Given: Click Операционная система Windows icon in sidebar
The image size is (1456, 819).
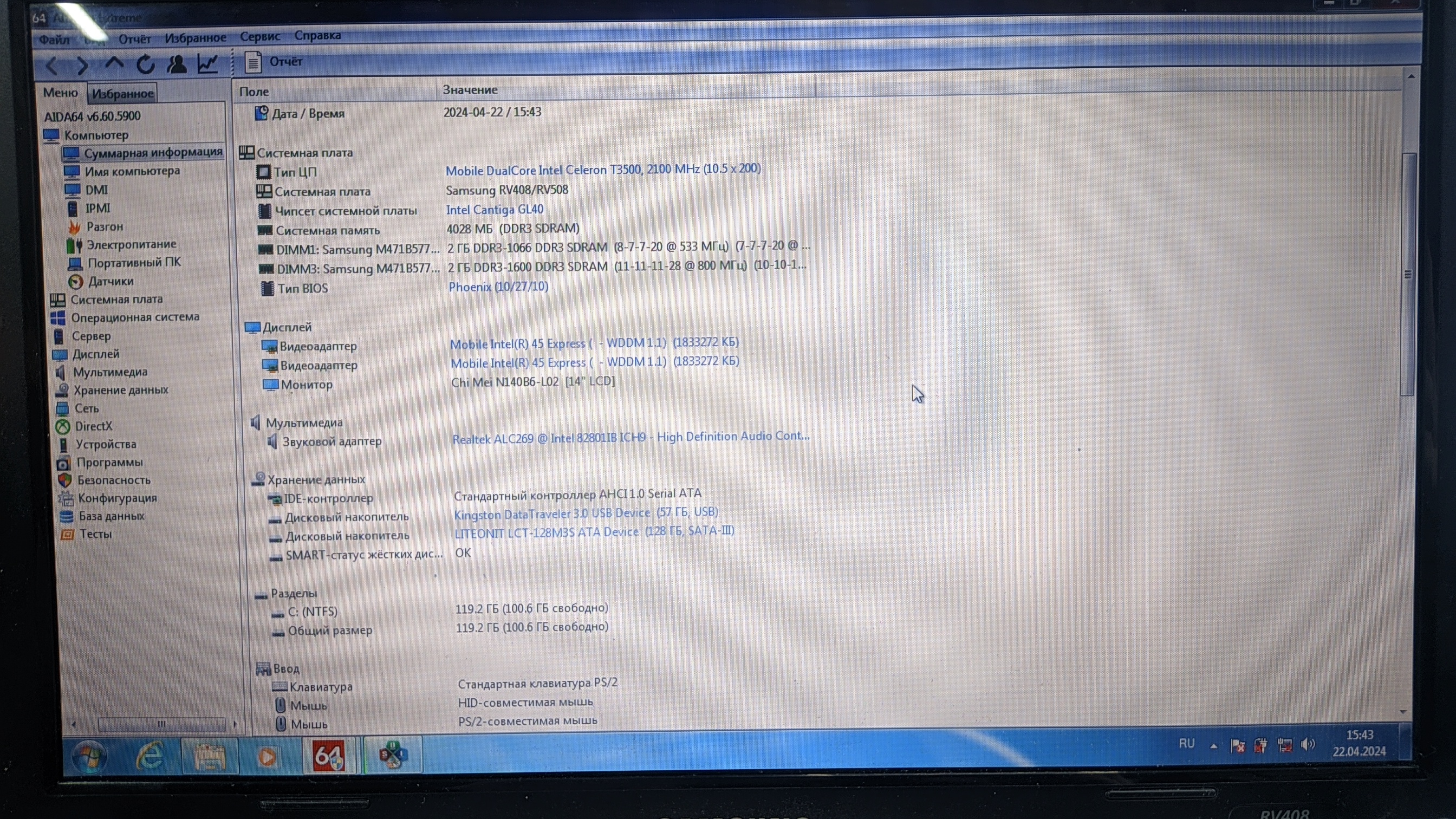Looking at the screenshot, I should [57, 318].
